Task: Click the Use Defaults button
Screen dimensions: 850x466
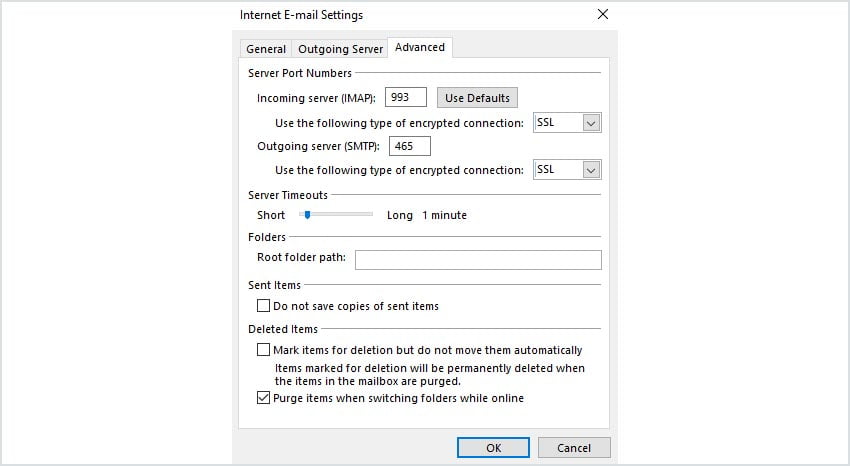Action: pyautogui.click(x=477, y=98)
